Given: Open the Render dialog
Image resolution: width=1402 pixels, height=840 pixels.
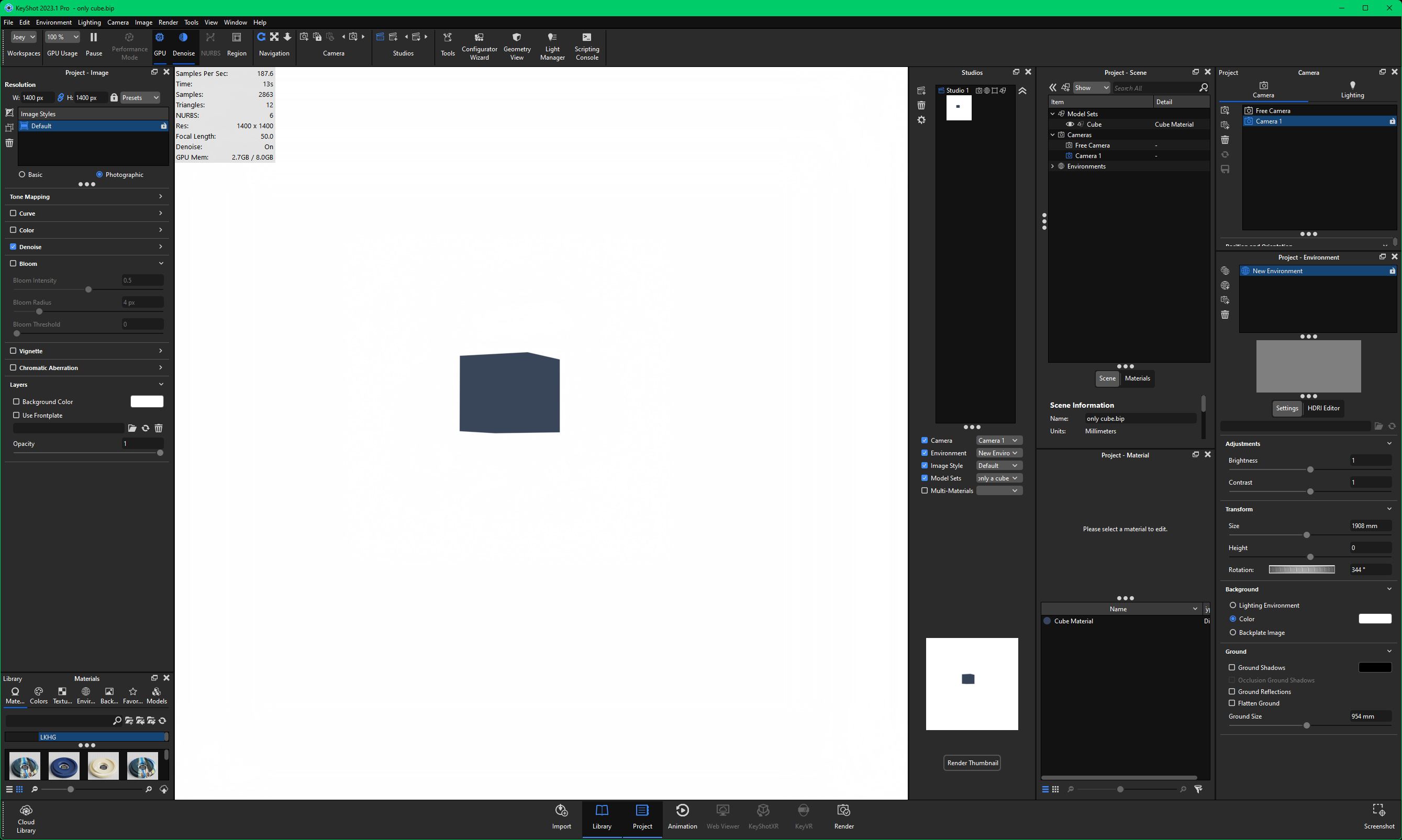Looking at the screenshot, I should pos(844,817).
